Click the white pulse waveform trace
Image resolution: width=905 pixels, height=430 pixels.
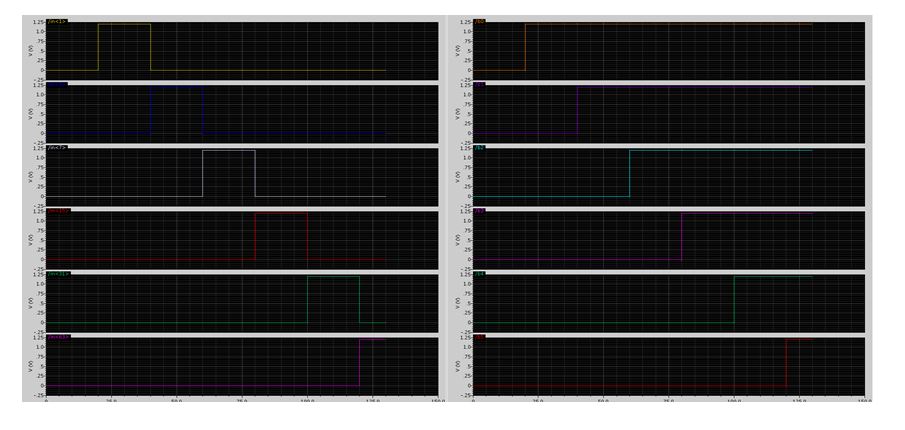pyautogui.click(x=229, y=150)
